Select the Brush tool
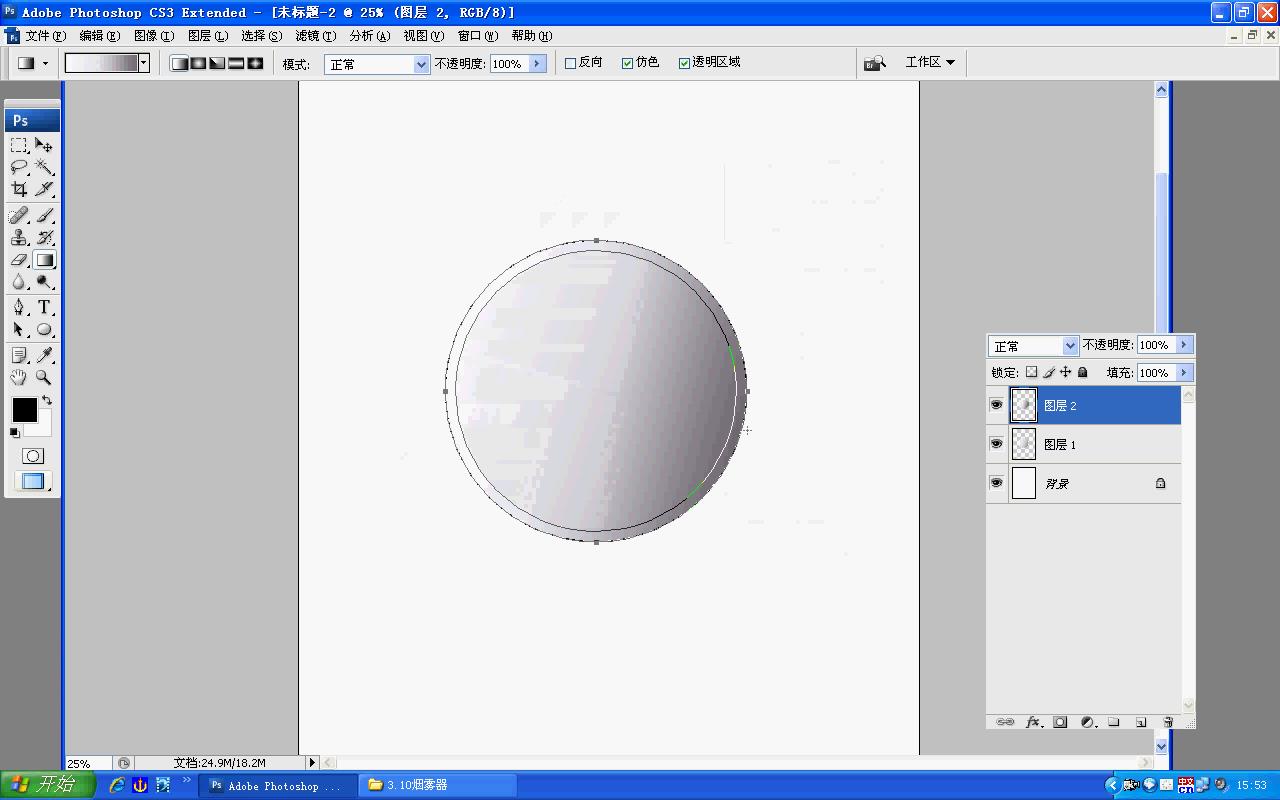 (x=44, y=216)
